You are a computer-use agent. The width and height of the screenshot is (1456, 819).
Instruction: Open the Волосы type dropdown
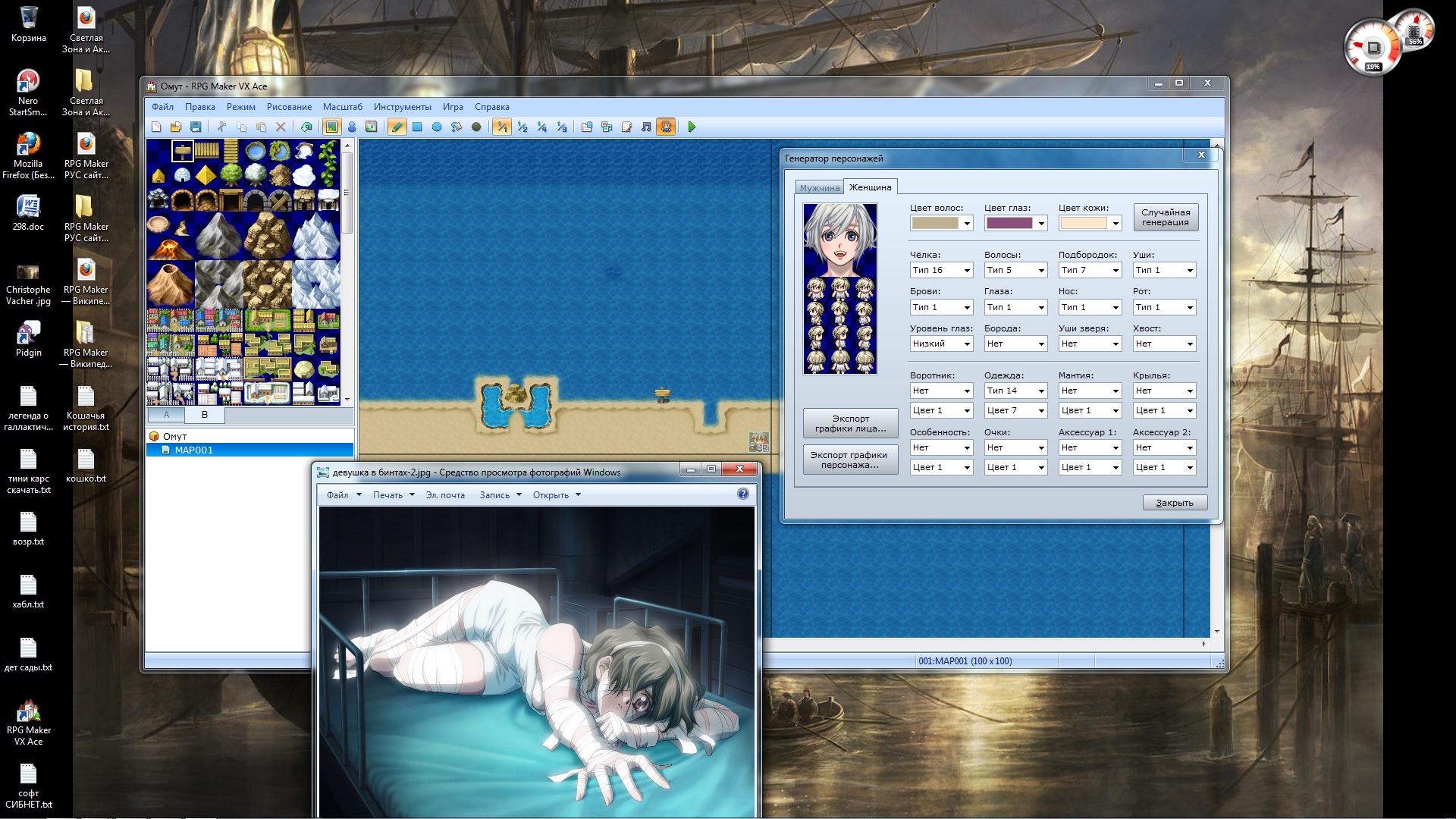(x=1015, y=271)
